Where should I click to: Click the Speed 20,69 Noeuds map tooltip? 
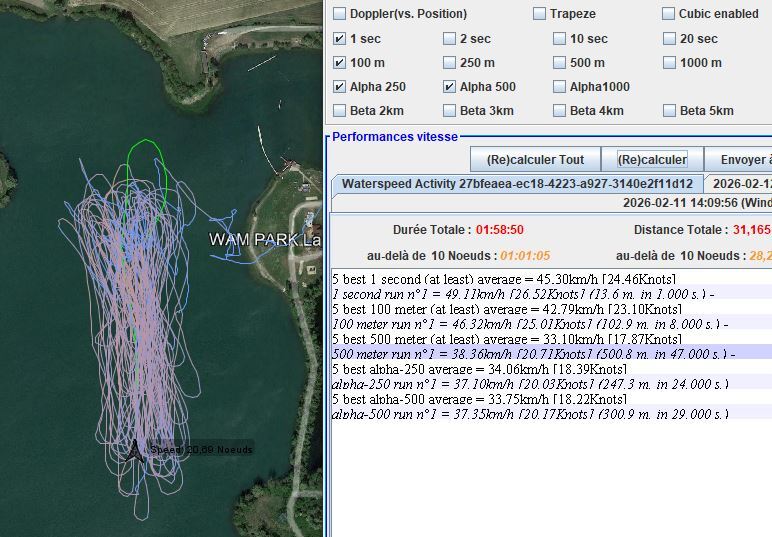(x=201, y=449)
